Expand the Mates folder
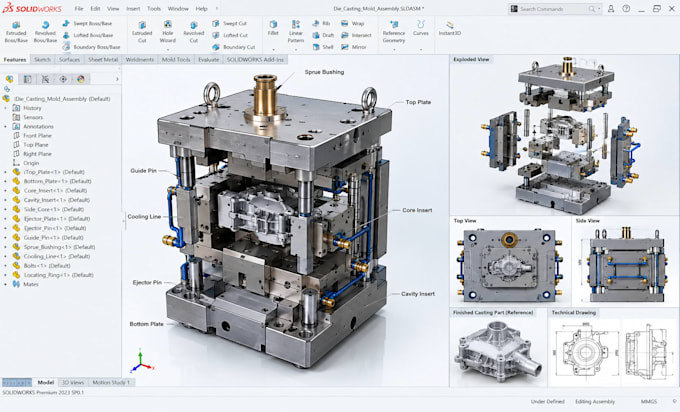The height and width of the screenshot is (412, 680). click(x=6, y=284)
